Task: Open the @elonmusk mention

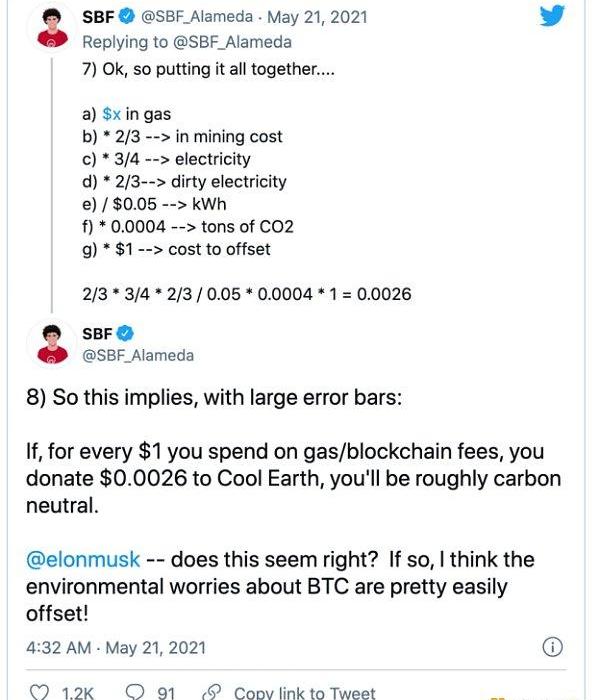Action: [x=83, y=559]
